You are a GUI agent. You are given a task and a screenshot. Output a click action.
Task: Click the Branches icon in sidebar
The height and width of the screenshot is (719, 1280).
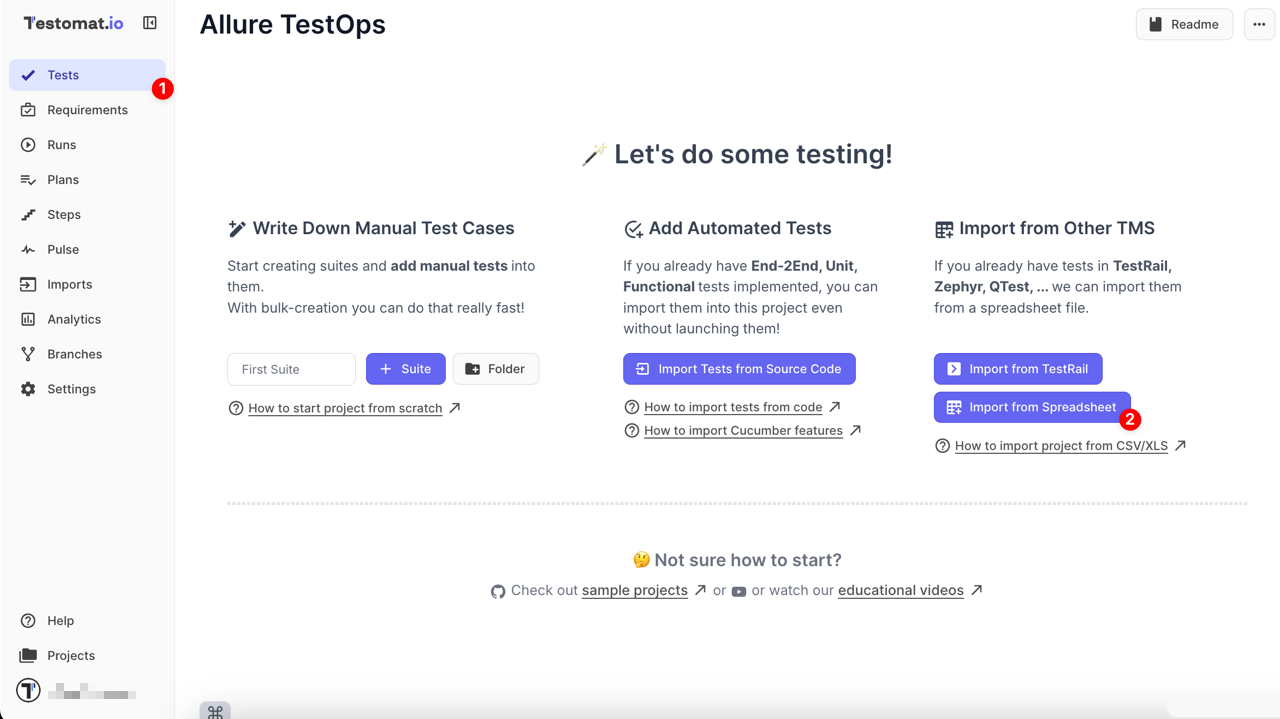click(28, 354)
